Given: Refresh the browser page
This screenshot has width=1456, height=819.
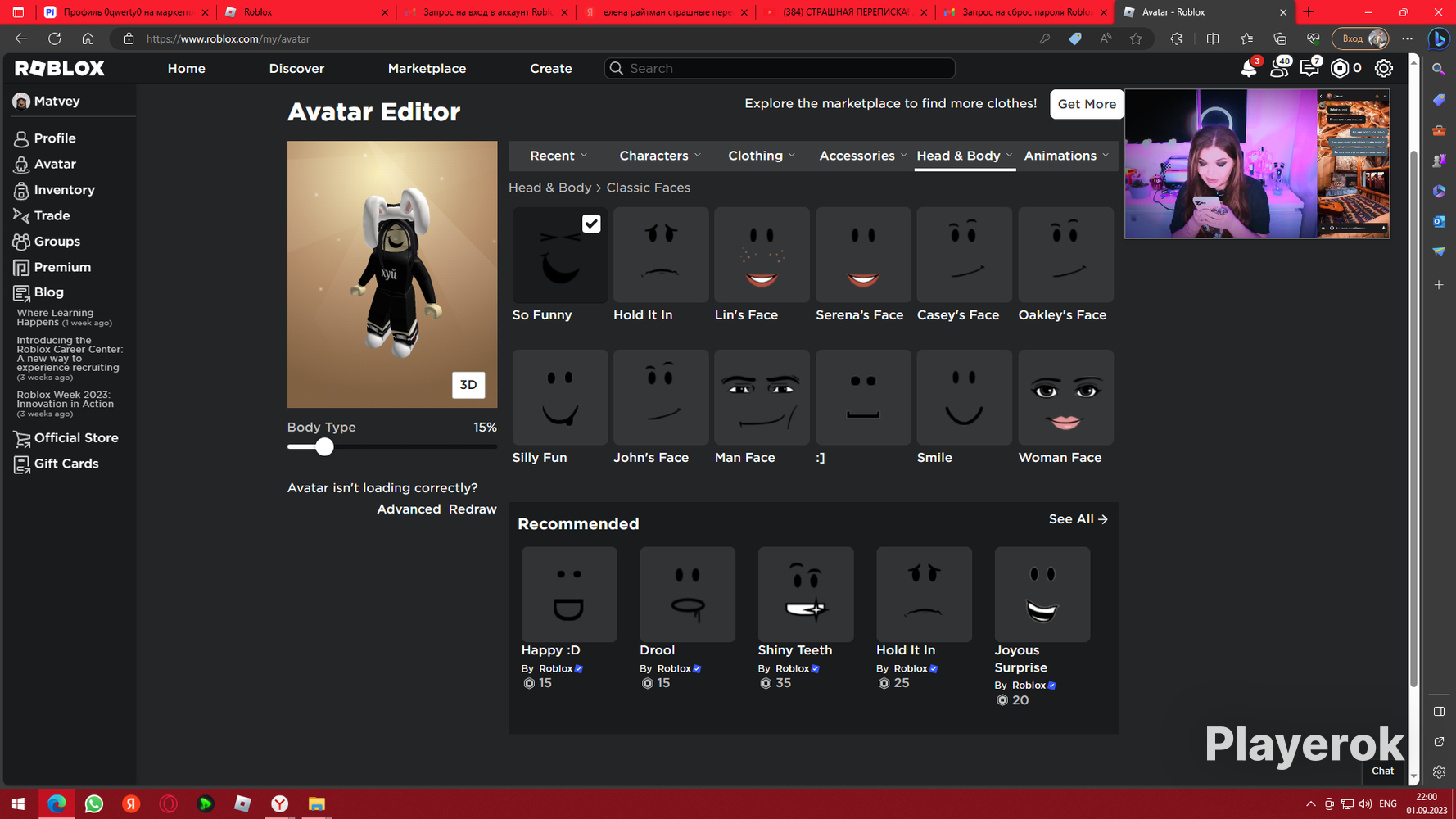Looking at the screenshot, I should point(55,38).
